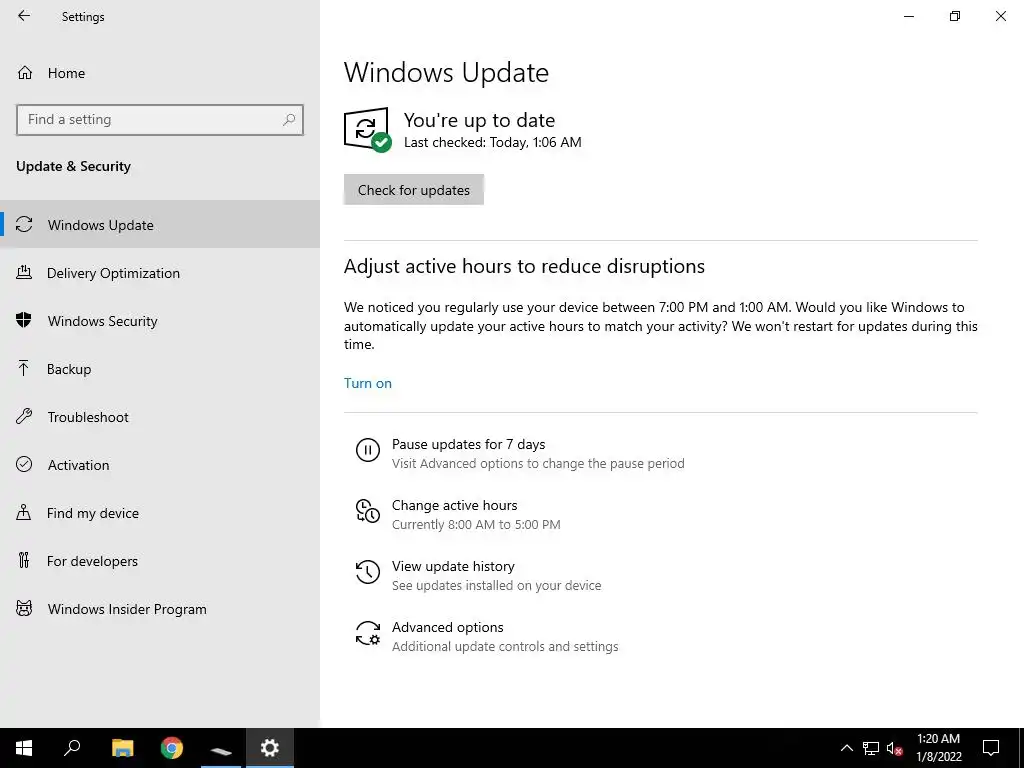1024x768 pixels.
Task: Click the Backup upward arrow icon
Action: tap(24, 368)
